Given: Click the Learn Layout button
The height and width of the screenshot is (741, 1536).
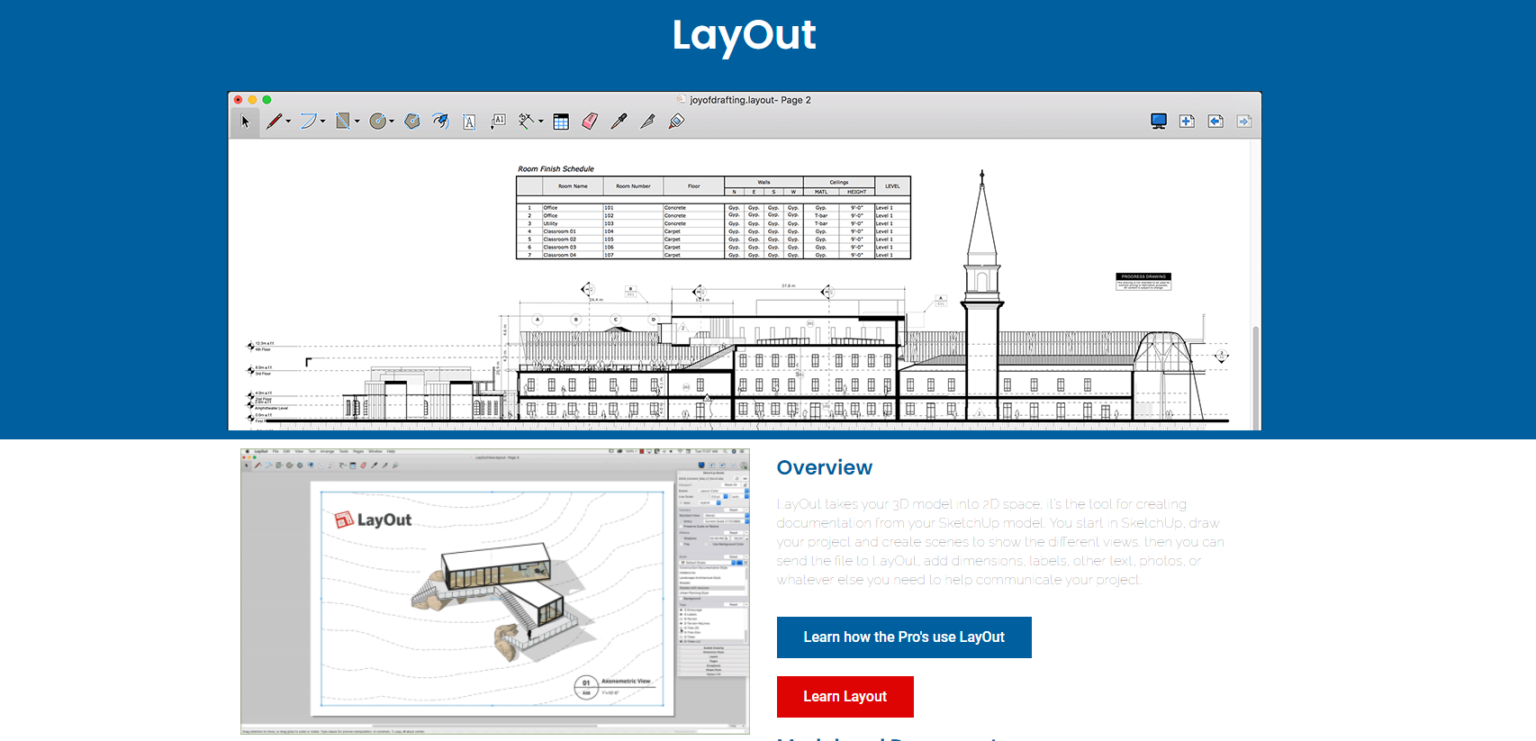Looking at the screenshot, I should [845, 696].
